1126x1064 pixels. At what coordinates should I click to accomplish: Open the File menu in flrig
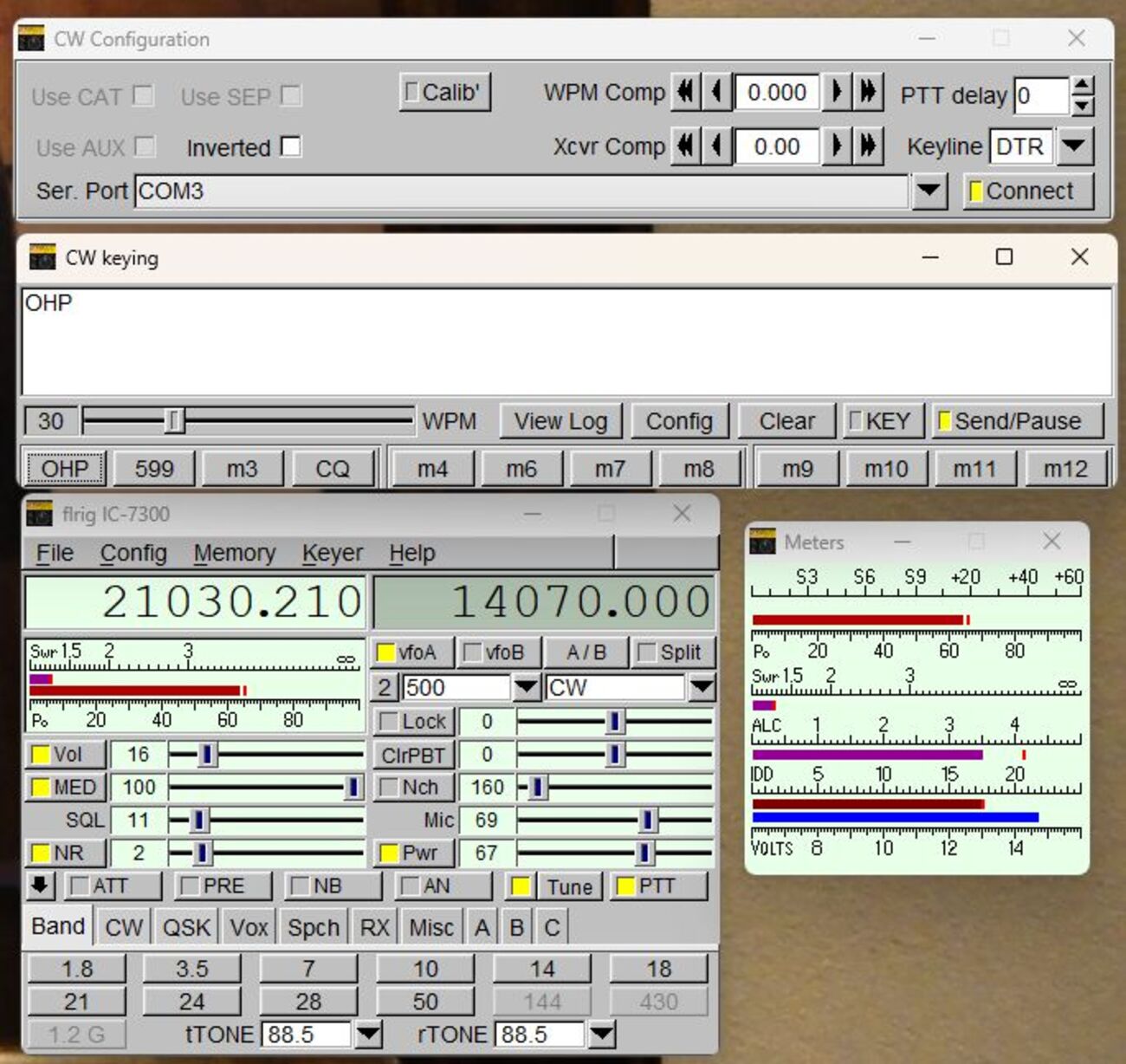(x=55, y=552)
